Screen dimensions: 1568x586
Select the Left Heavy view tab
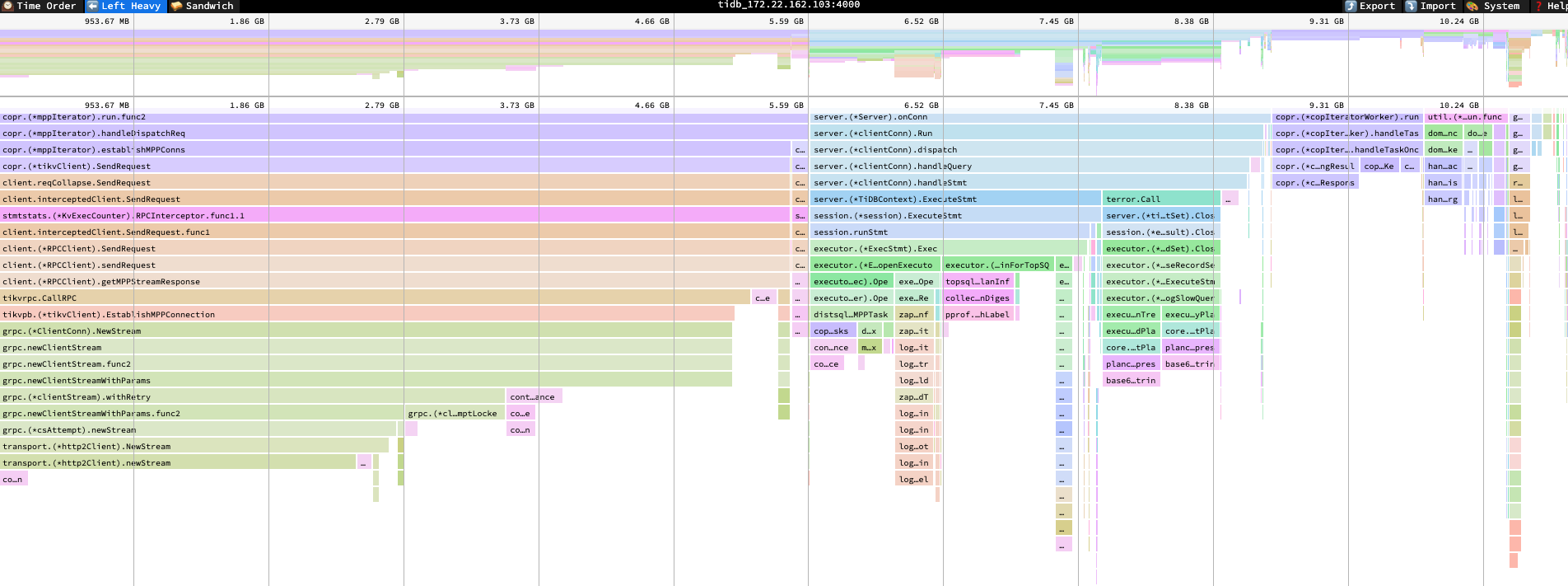coord(124,6)
